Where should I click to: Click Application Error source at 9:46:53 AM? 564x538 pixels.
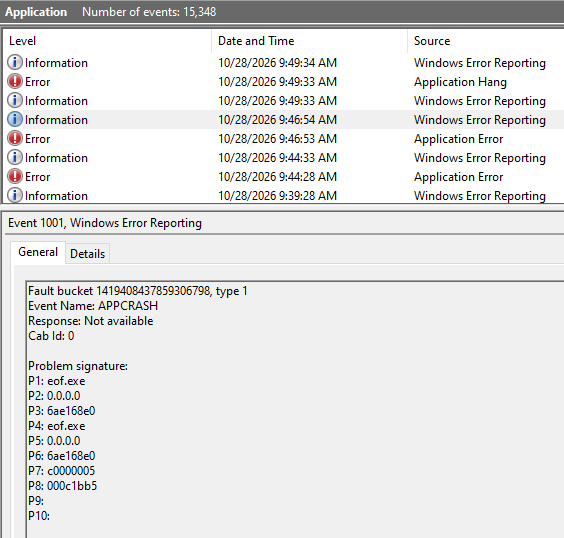458,139
